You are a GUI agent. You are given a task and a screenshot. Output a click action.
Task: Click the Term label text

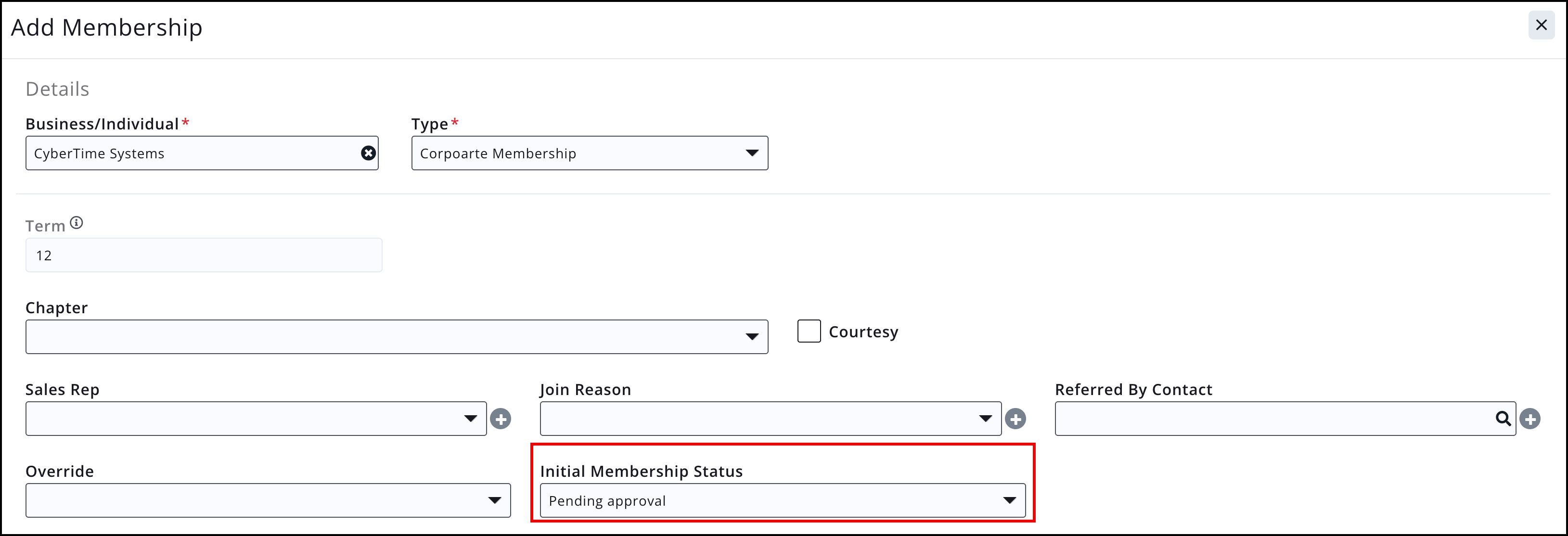click(45, 226)
